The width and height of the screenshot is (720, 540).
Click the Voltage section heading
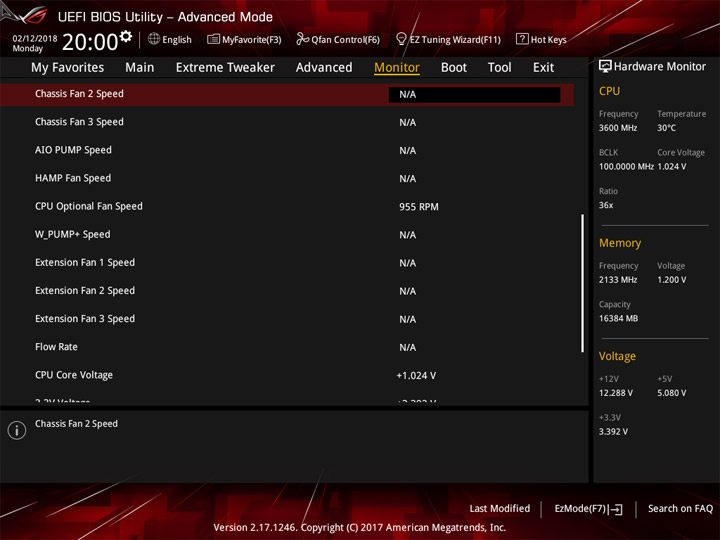point(617,356)
